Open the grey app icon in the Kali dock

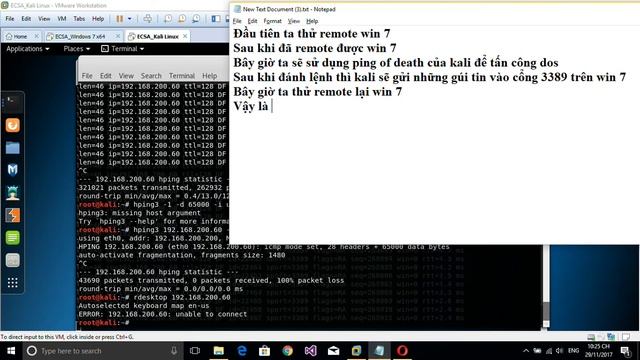tap(12, 260)
